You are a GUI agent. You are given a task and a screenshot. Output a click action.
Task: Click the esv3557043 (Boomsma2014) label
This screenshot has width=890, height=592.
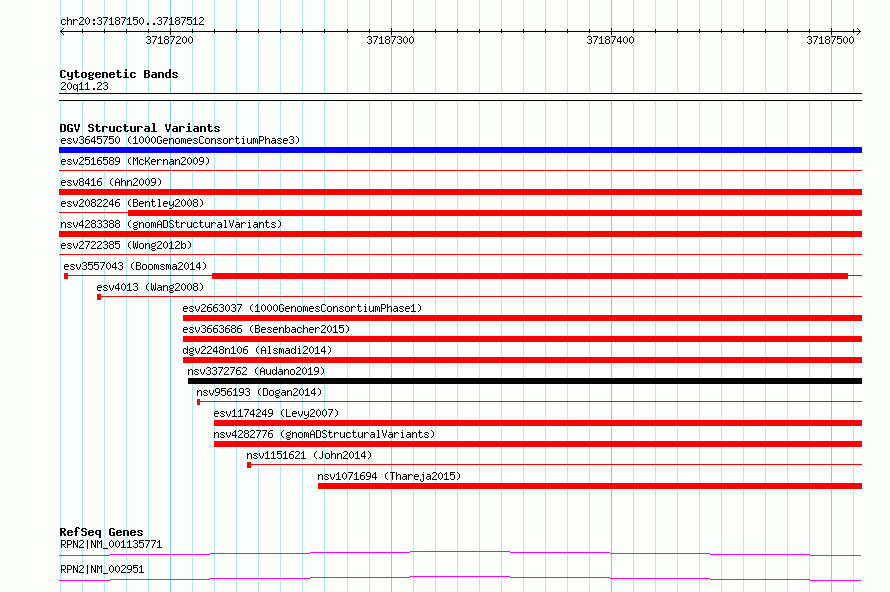point(135,266)
